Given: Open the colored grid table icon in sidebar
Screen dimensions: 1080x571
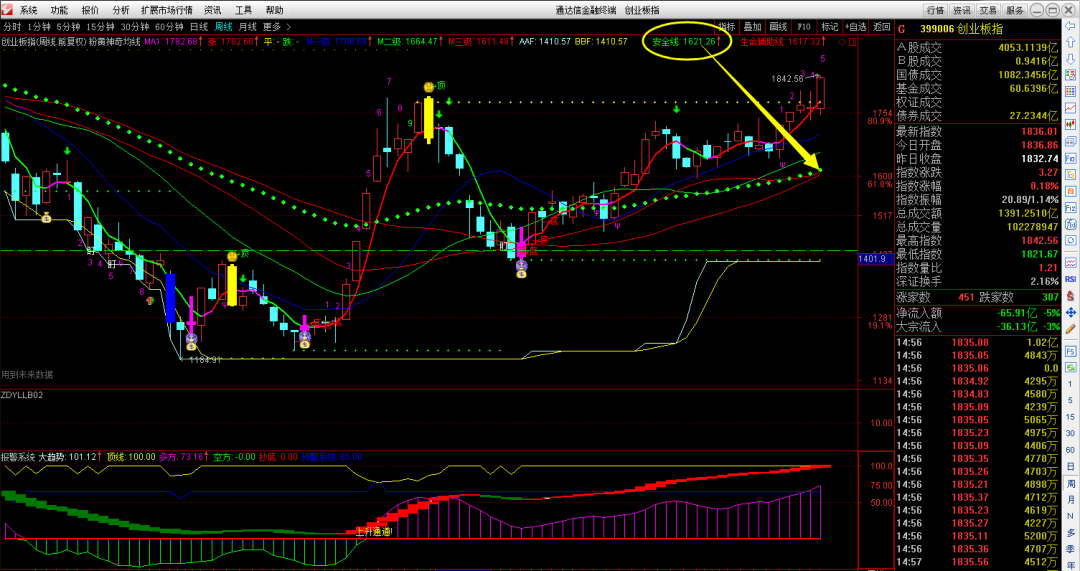Looking at the screenshot, I should tap(1071, 92).
